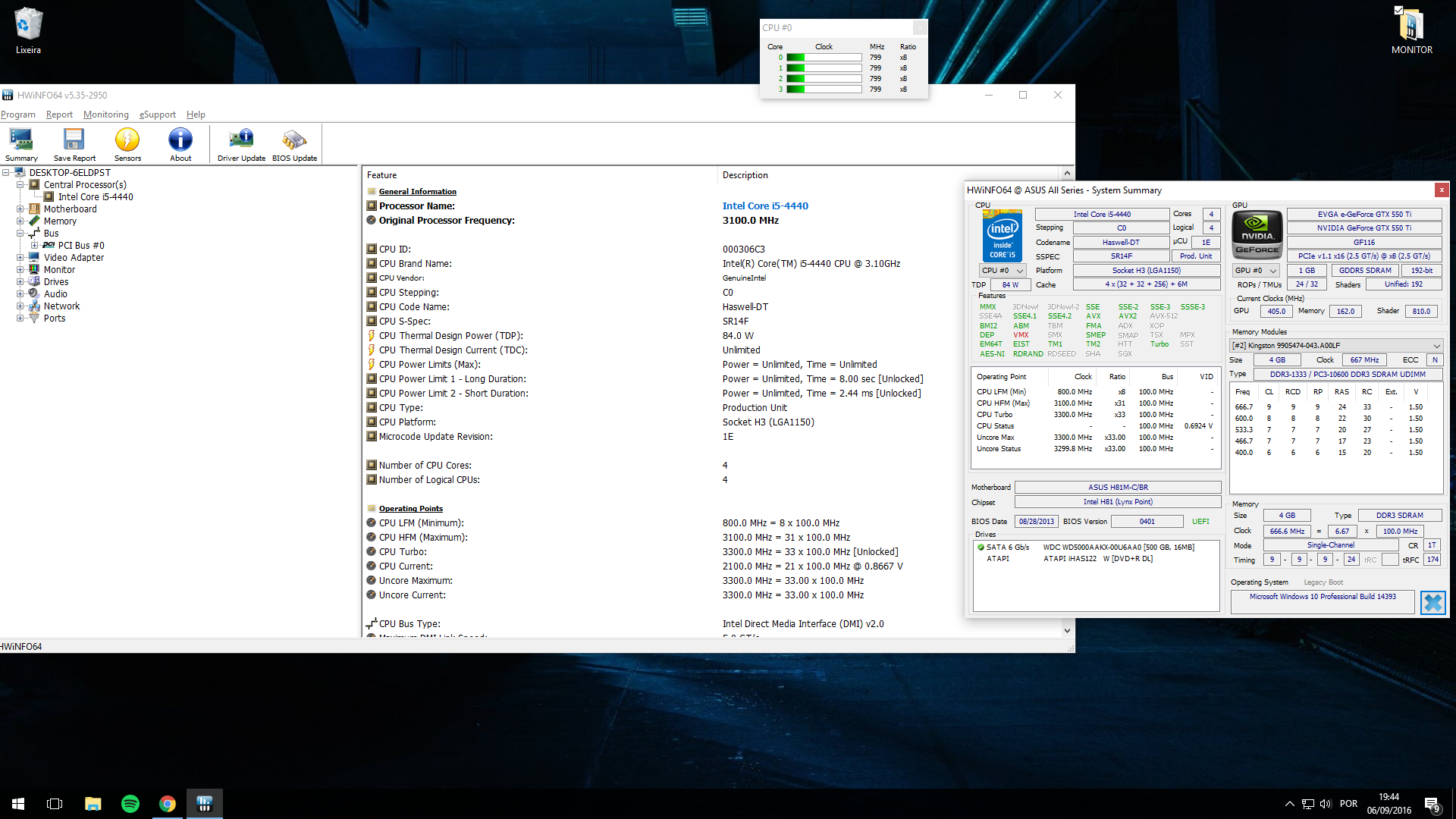Select Intel Core i5-4440 tree item label
Image resolution: width=1456 pixels, height=819 pixels.
coord(96,197)
